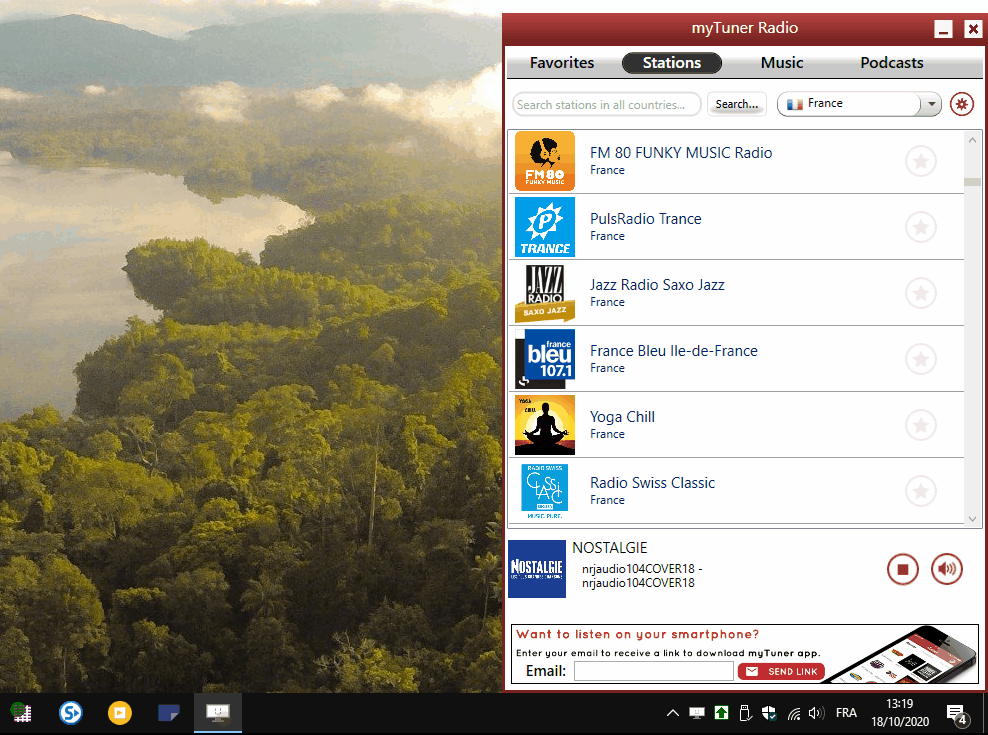Favorite FM 80 FUNKY MUSIC Radio
Image resolution: width=988 pixels, height=735 pixels.
point(921,161)
